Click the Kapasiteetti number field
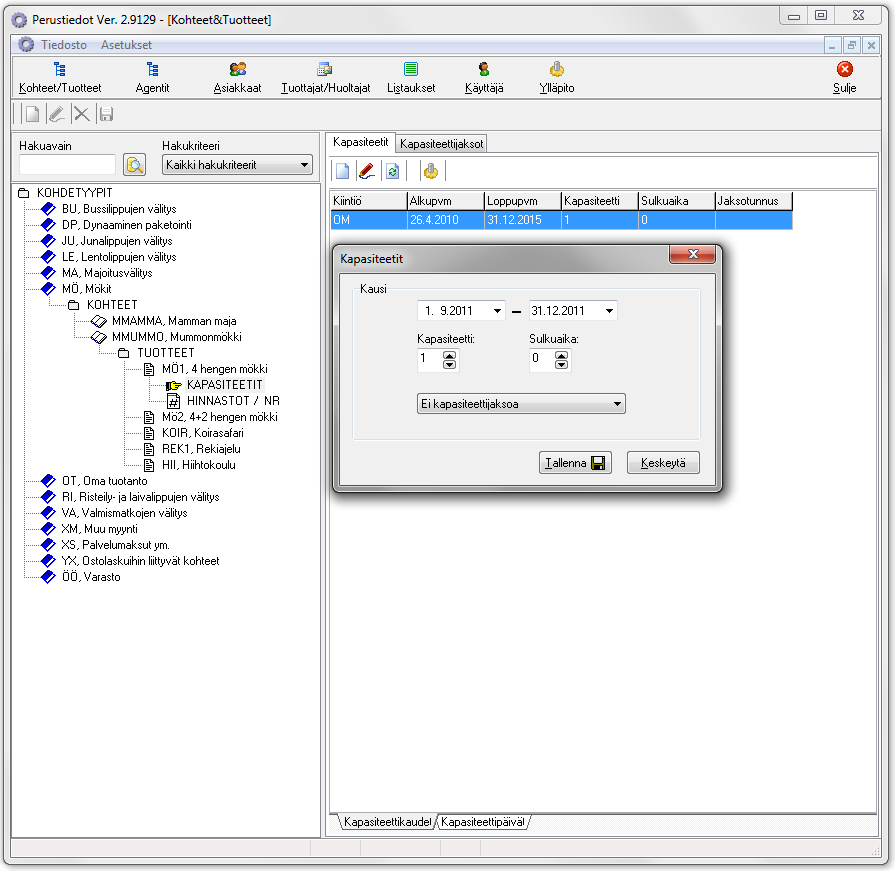895x871 pixels. coord(430,360)
